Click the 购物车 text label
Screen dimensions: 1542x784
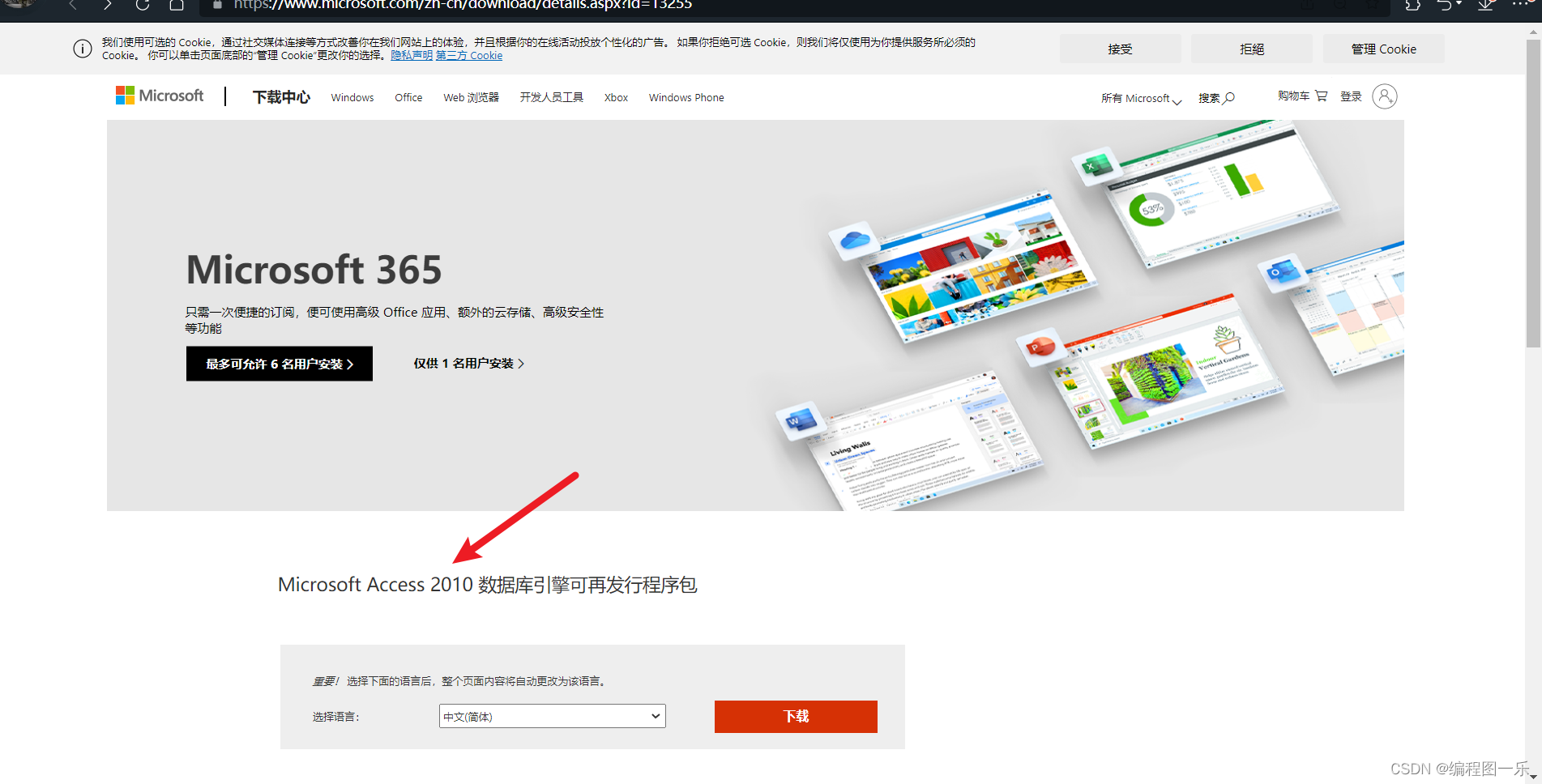click(x=1293, y=96)
